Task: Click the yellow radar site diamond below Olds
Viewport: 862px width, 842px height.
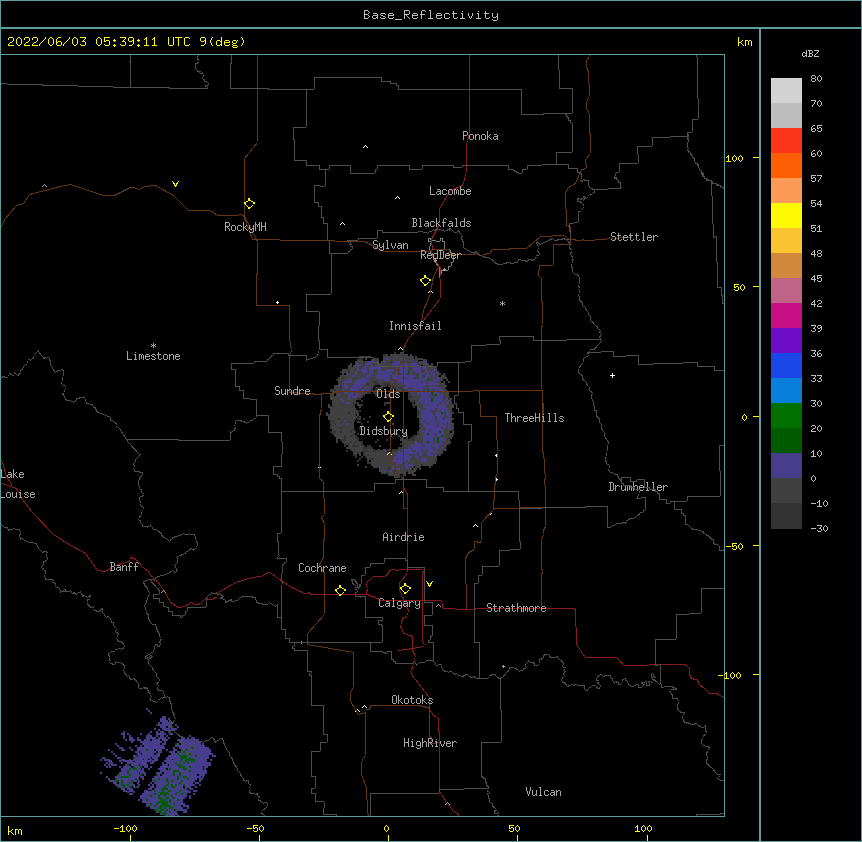Action: [389, 417]
